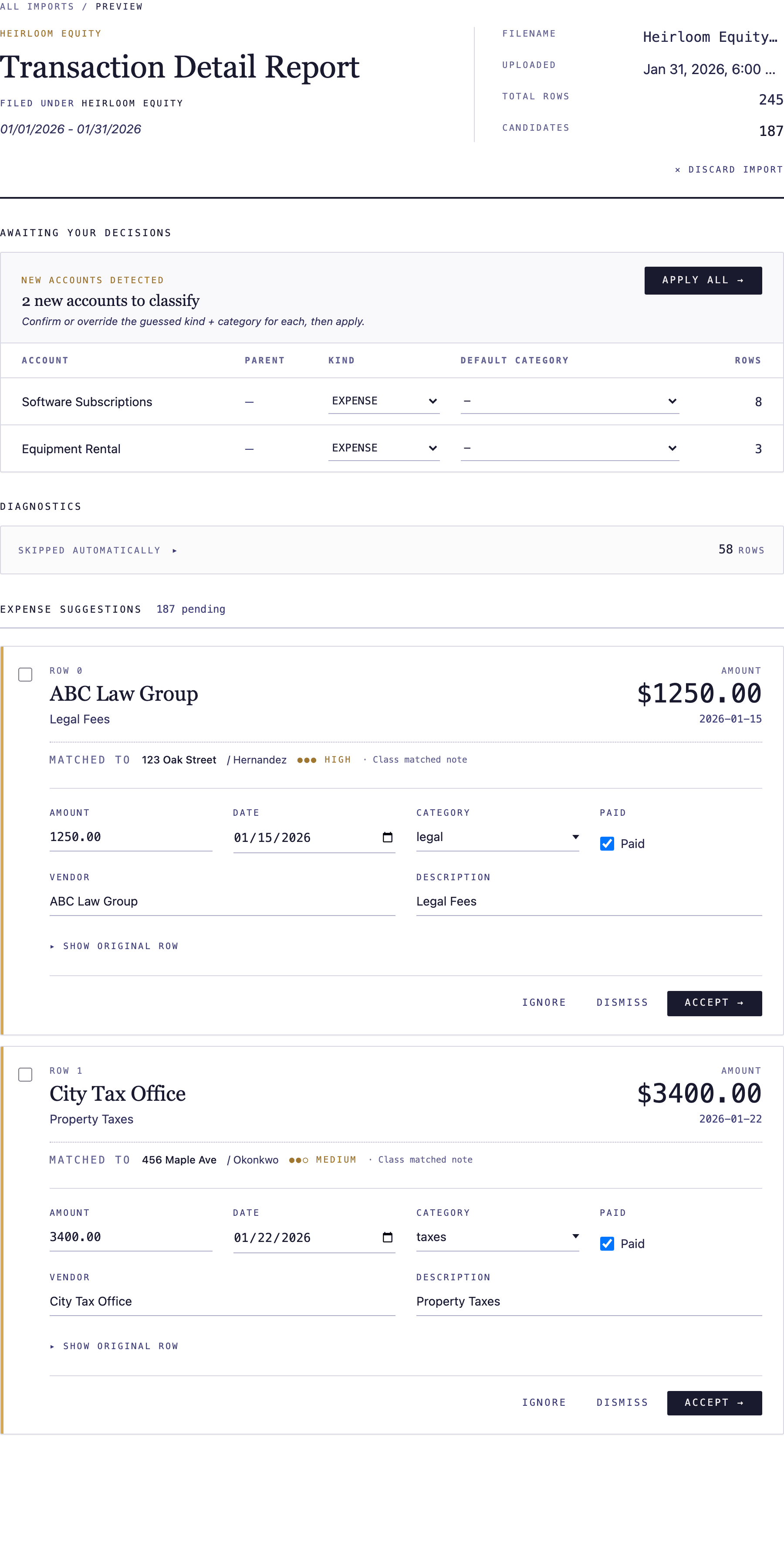Select the ROW 0 ABC Law Group checkbox

point(25,675)
